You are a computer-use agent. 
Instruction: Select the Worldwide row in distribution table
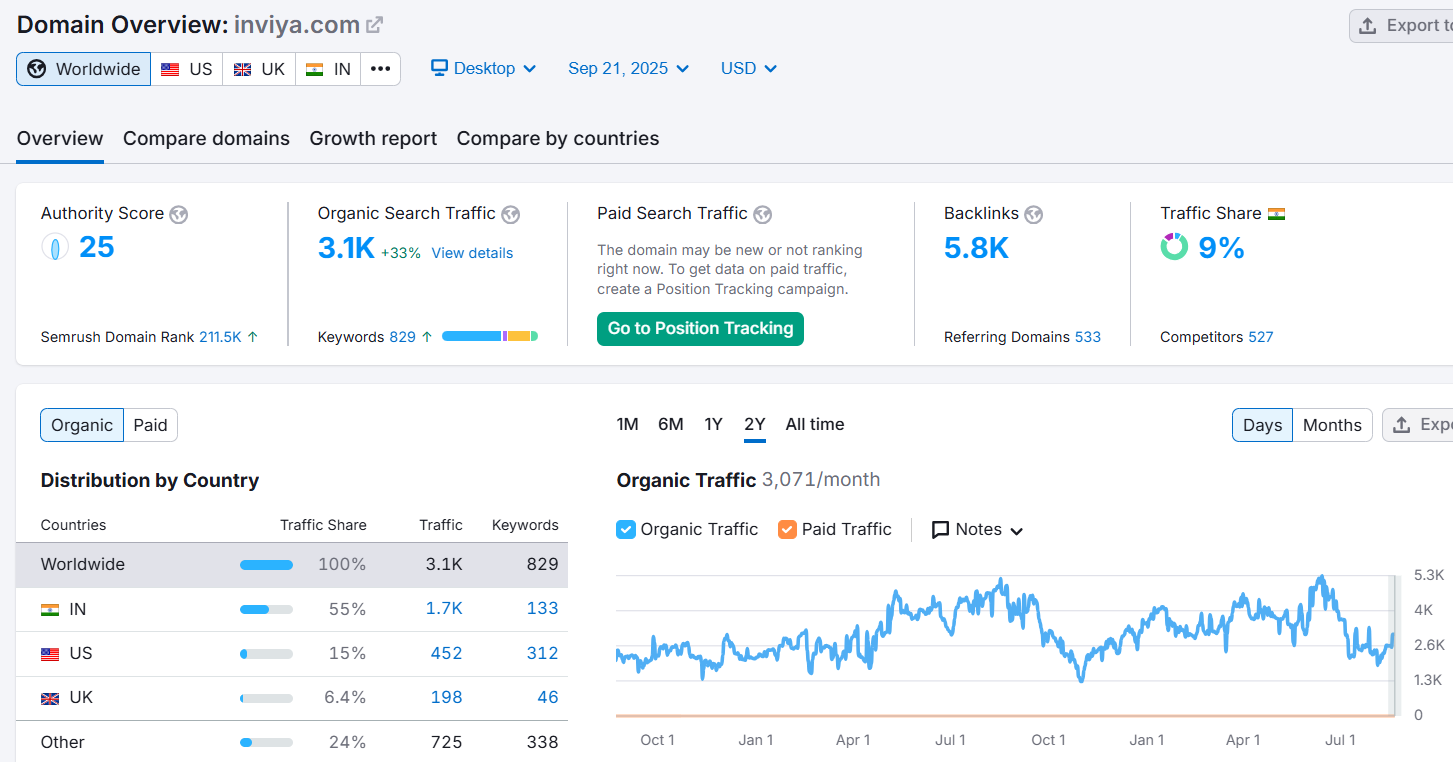point(292,565)
